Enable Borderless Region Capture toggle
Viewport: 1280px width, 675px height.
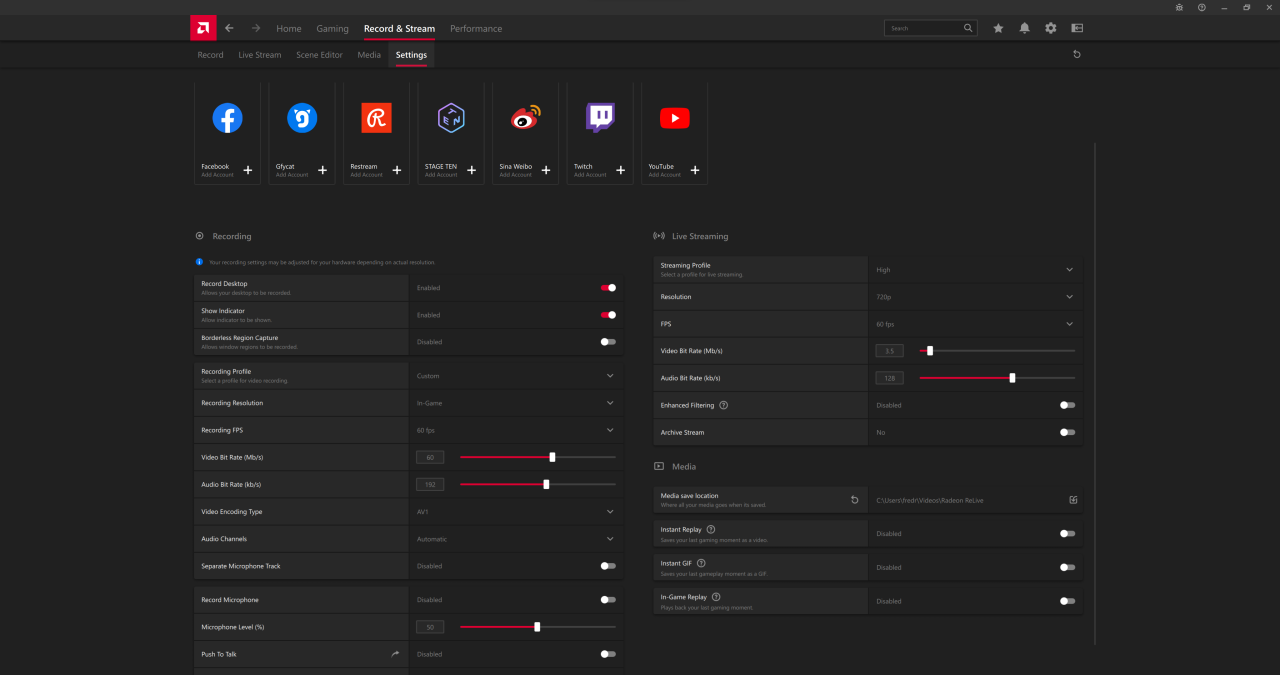click(608, 342)
